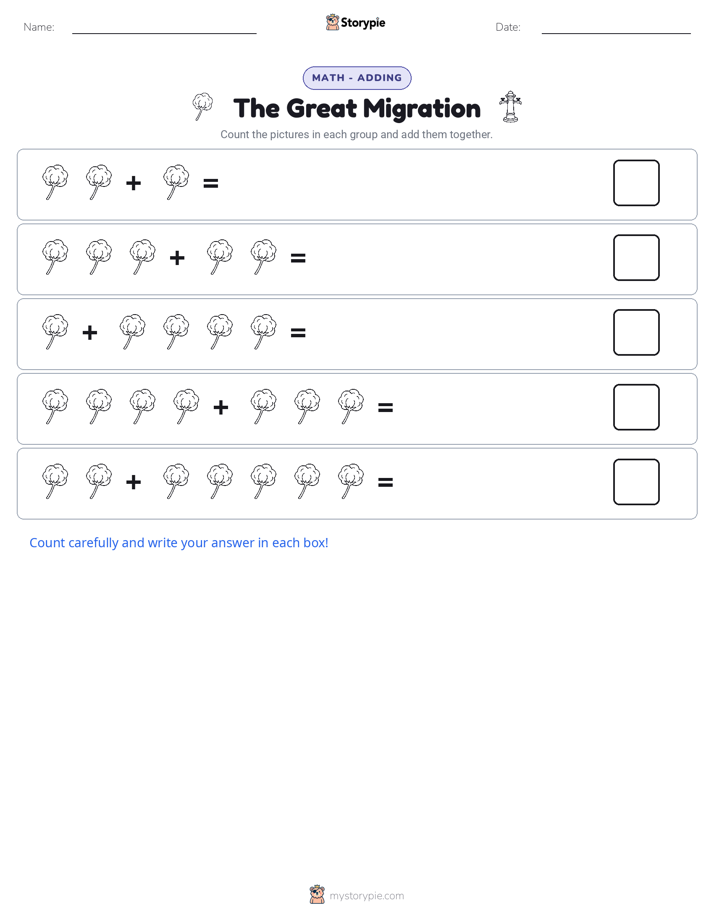Click the answer box in the fourth row
The image size is (714, 924).
pyautogui.click(x=636, y=407)
